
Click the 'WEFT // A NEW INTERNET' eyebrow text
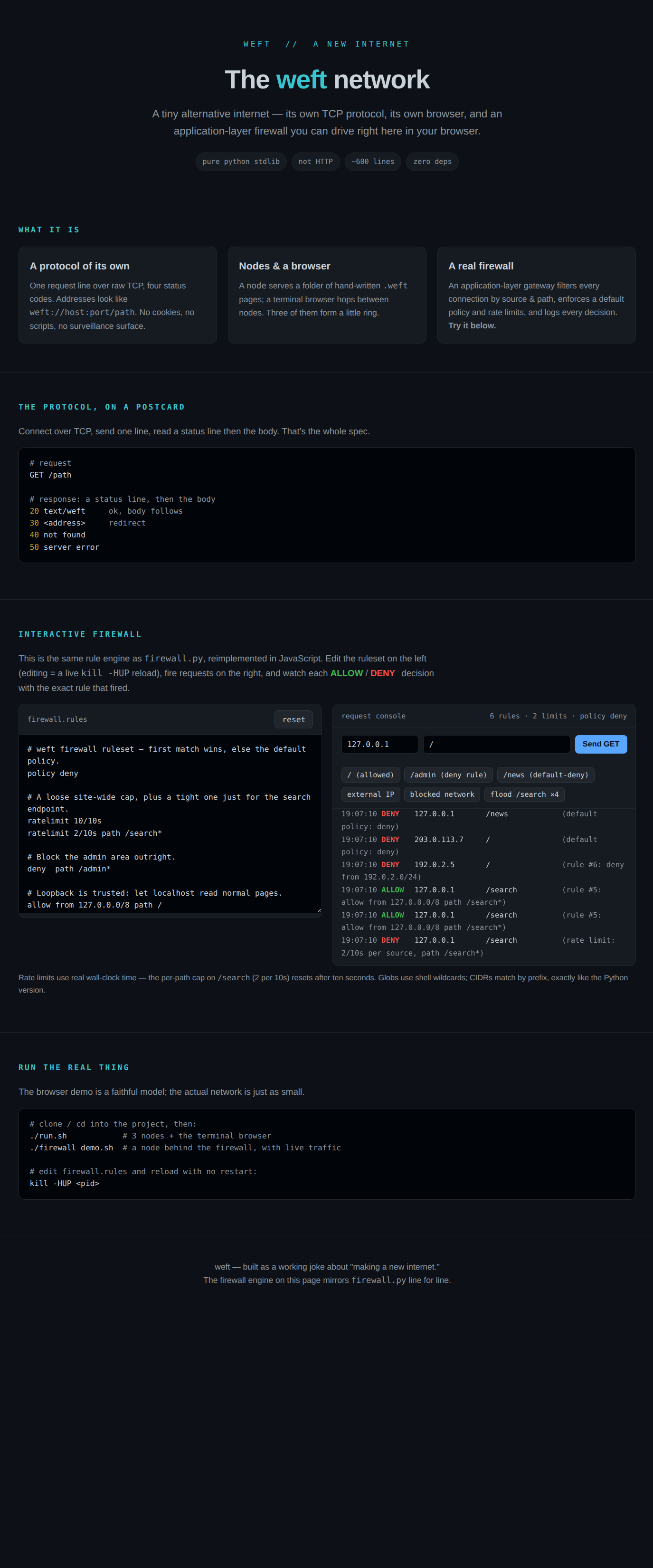(327, 44)
